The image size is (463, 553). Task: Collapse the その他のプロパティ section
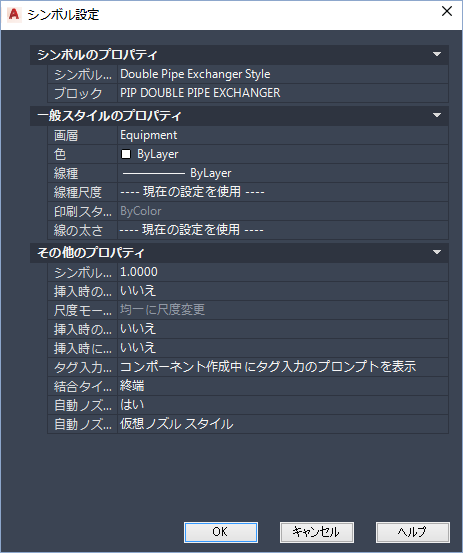coord(437,252)
